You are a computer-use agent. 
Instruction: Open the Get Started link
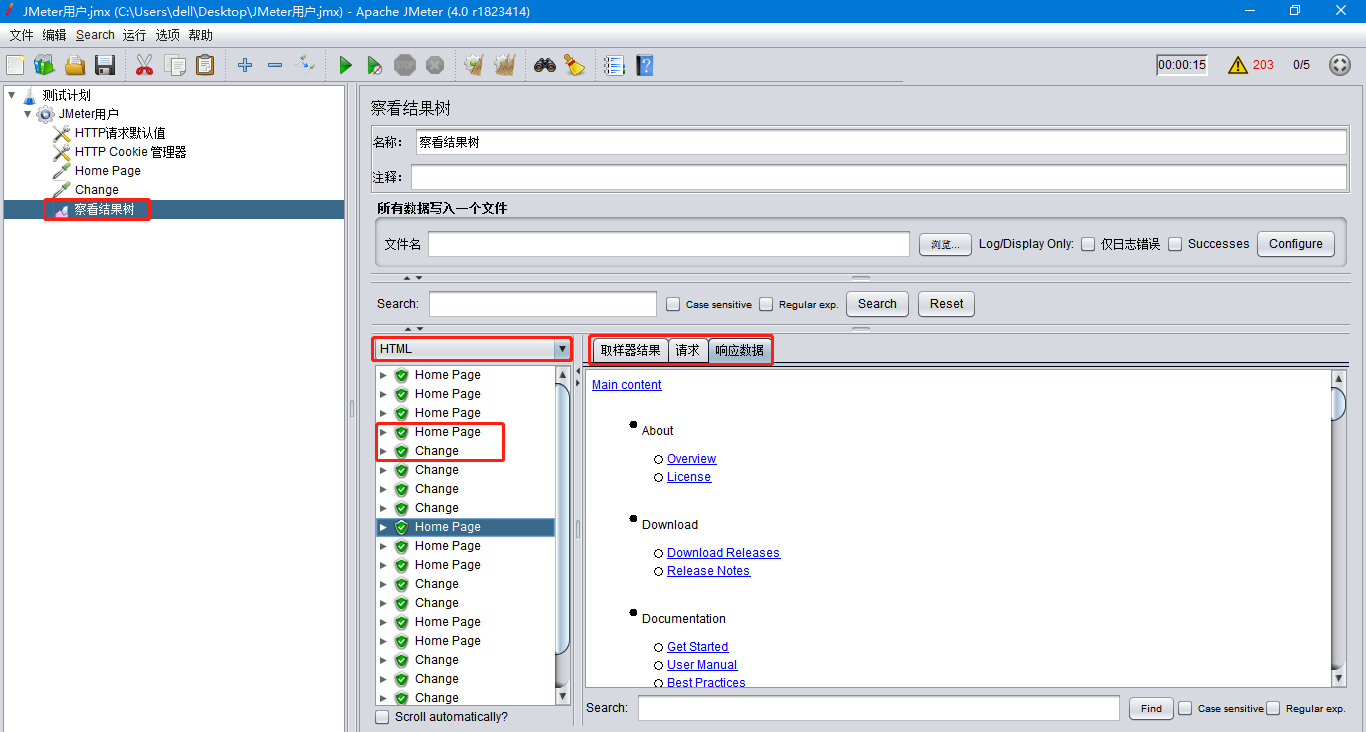click(x=698, y=647)
